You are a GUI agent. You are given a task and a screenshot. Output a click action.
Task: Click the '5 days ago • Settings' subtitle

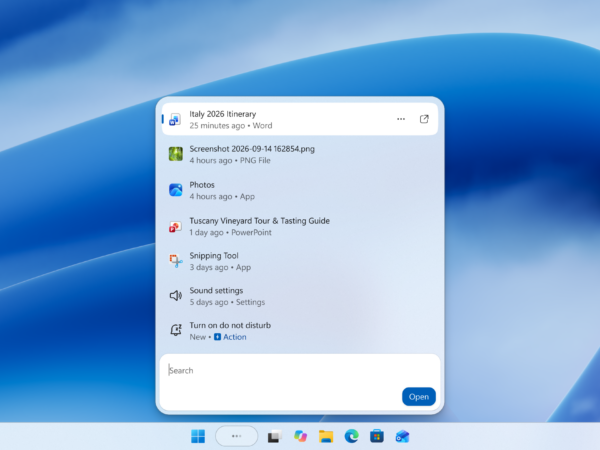[227, 302]
